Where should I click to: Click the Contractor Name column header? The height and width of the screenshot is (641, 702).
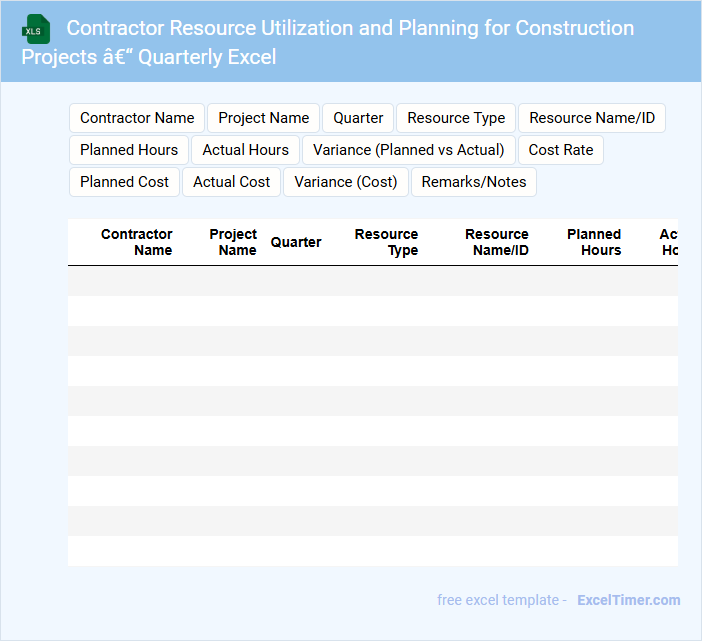(137, 242)
